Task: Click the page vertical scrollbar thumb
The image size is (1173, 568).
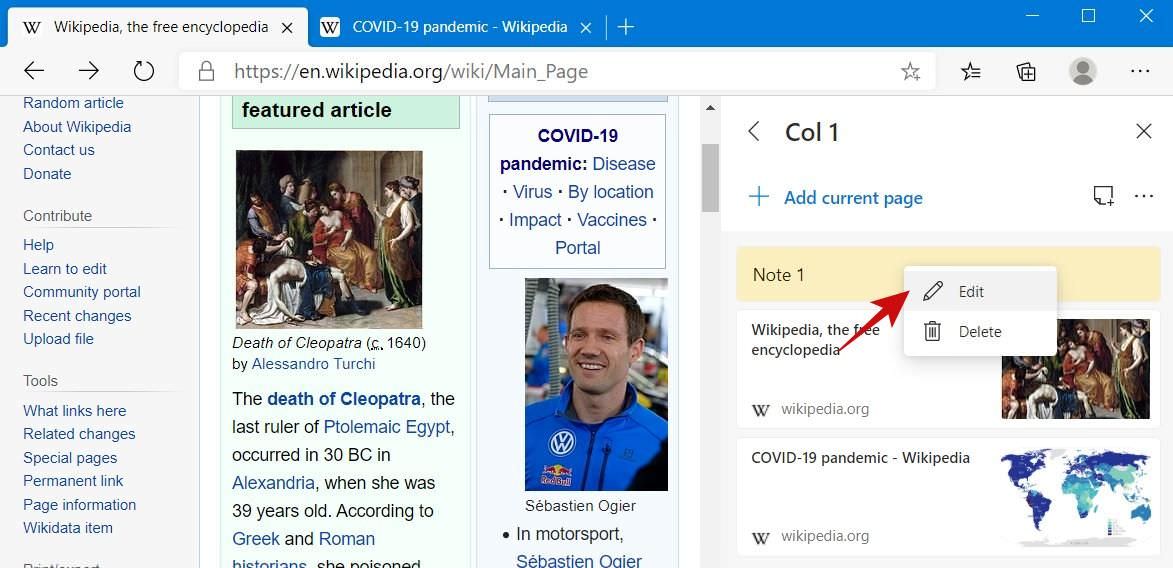Action: tap(710, 177)
